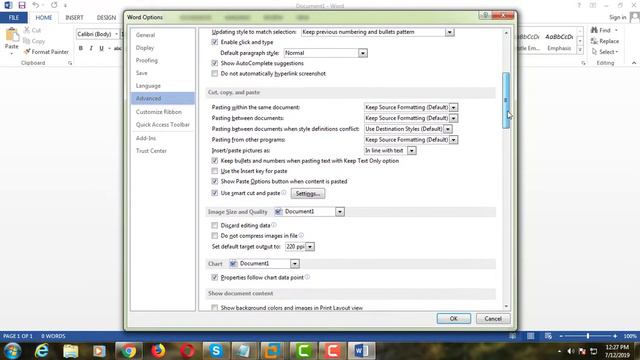Click the Repeat icon in Quick Access Toolbar

tap(54, 5)
